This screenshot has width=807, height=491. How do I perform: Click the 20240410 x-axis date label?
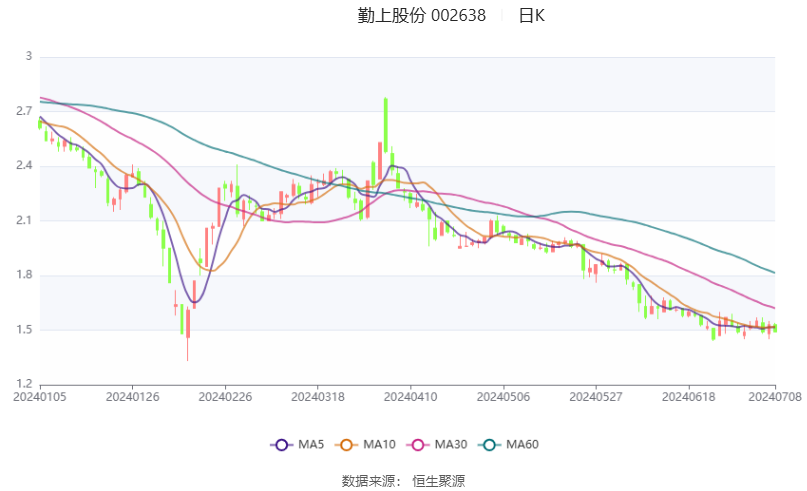click(410, 397)
